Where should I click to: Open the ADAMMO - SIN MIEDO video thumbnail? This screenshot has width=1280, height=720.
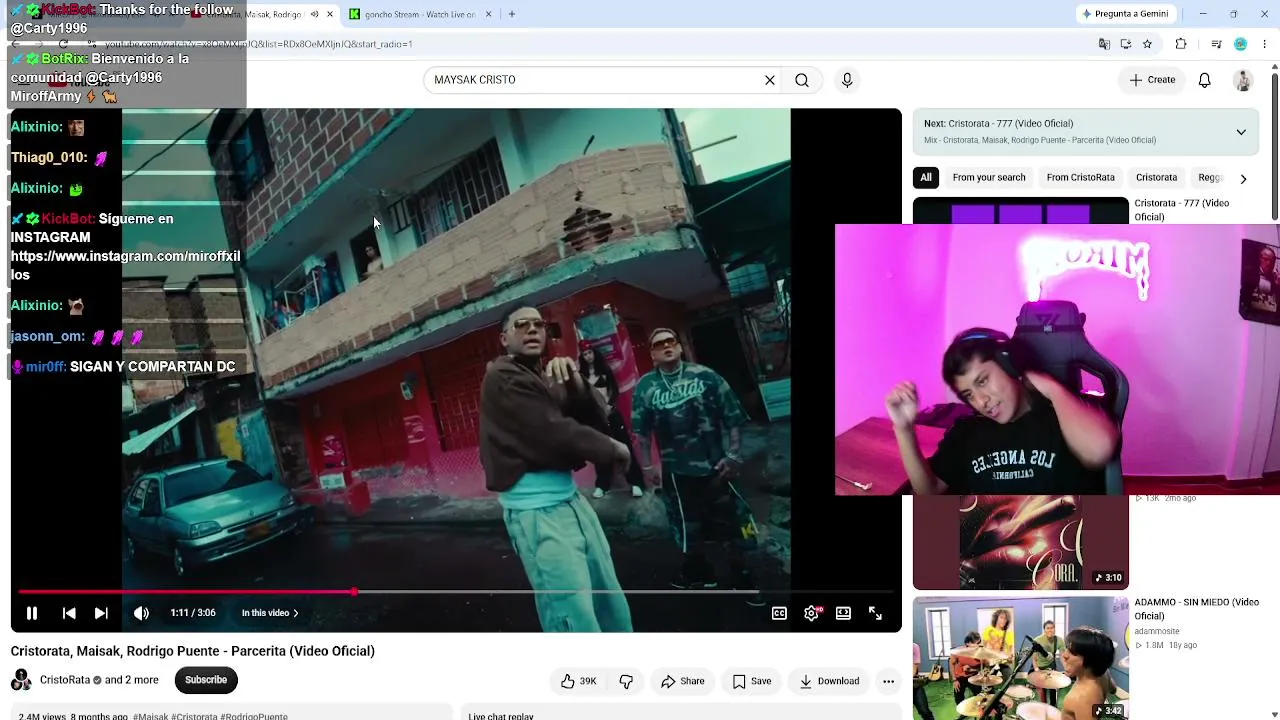tap(1021, 659)
